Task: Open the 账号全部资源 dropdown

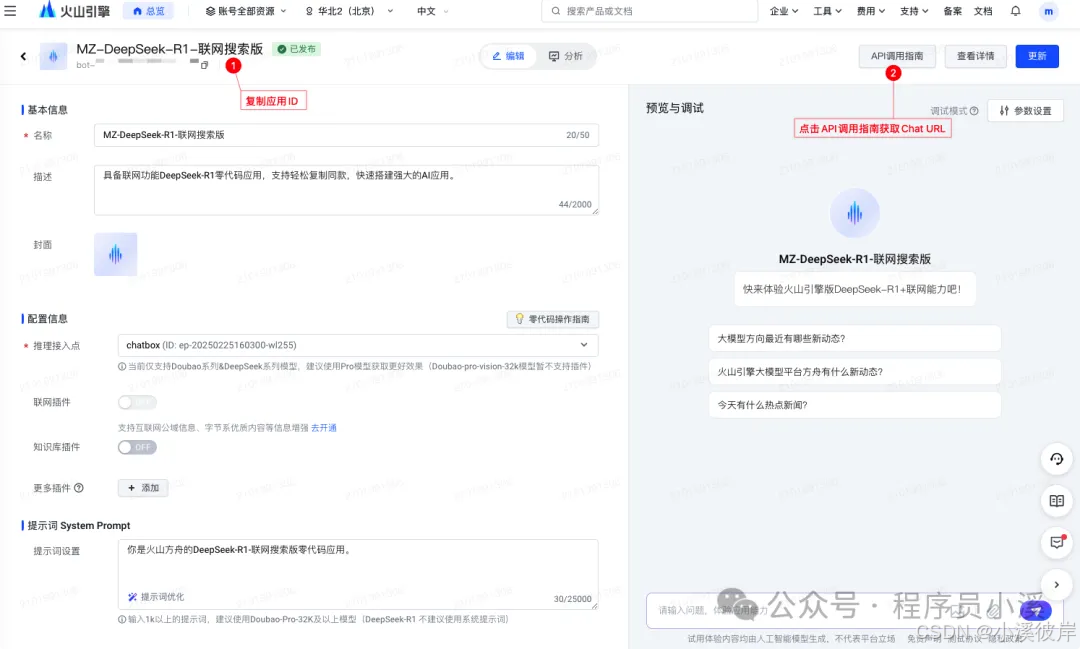Action: tap(246, 11)
